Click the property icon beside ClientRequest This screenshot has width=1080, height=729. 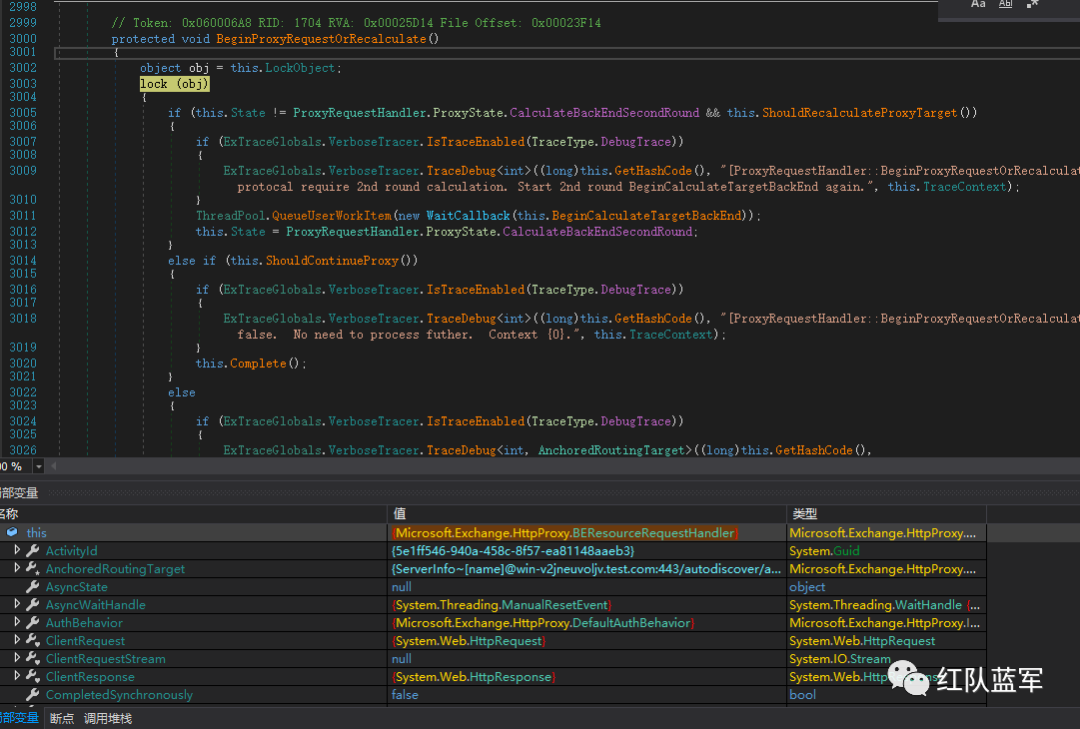(x=32, y=640)
